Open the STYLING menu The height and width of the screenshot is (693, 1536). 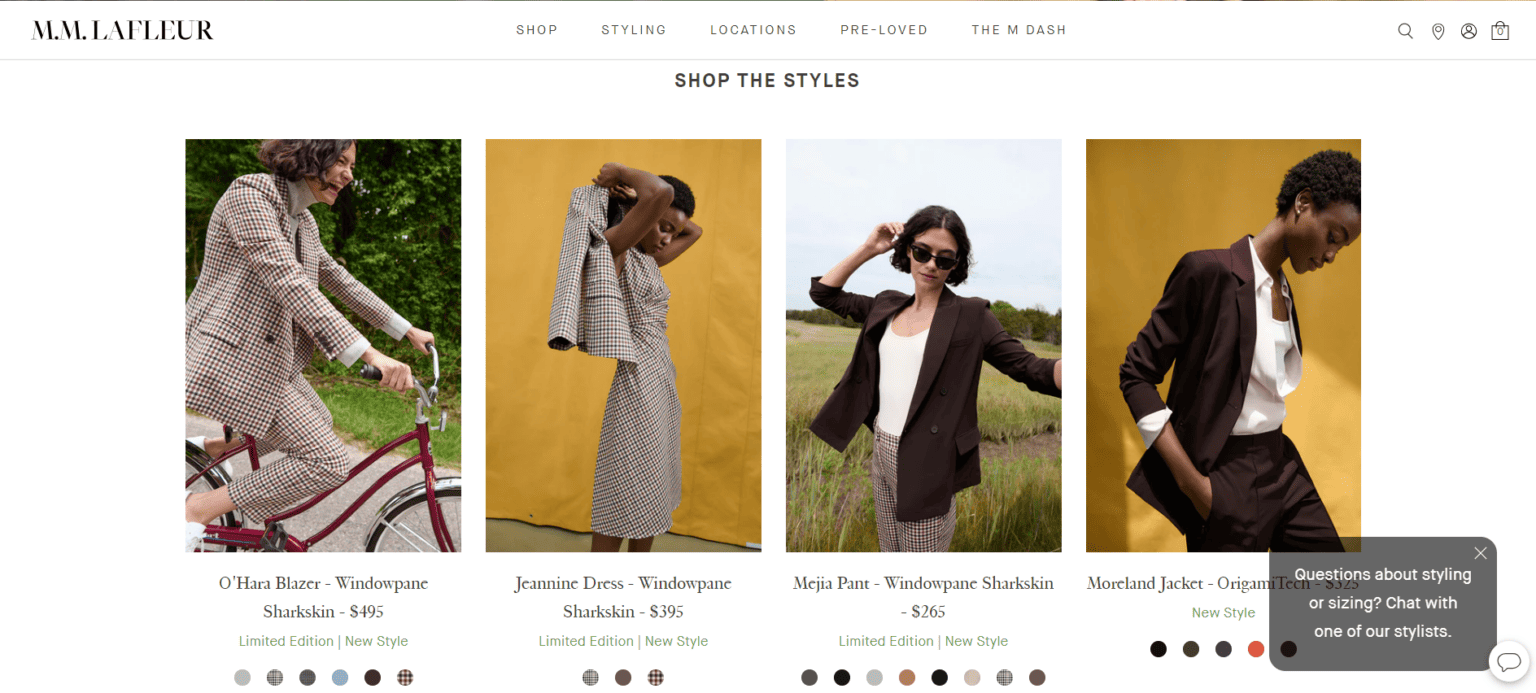click(x=633, y=30)
